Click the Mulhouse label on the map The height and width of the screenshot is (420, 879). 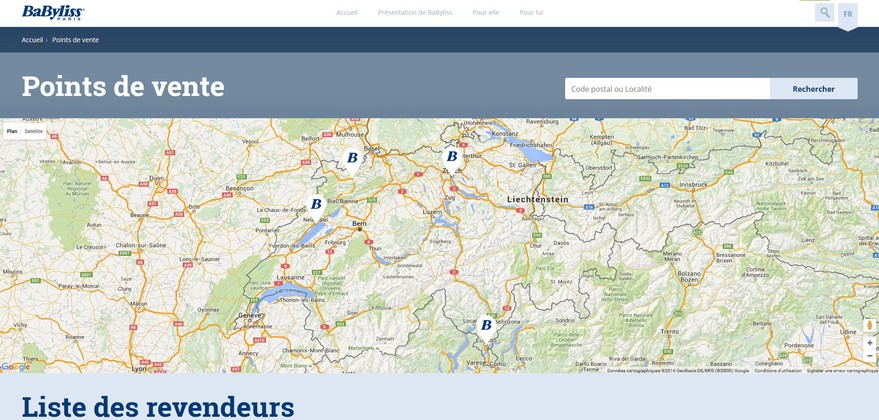350,135
